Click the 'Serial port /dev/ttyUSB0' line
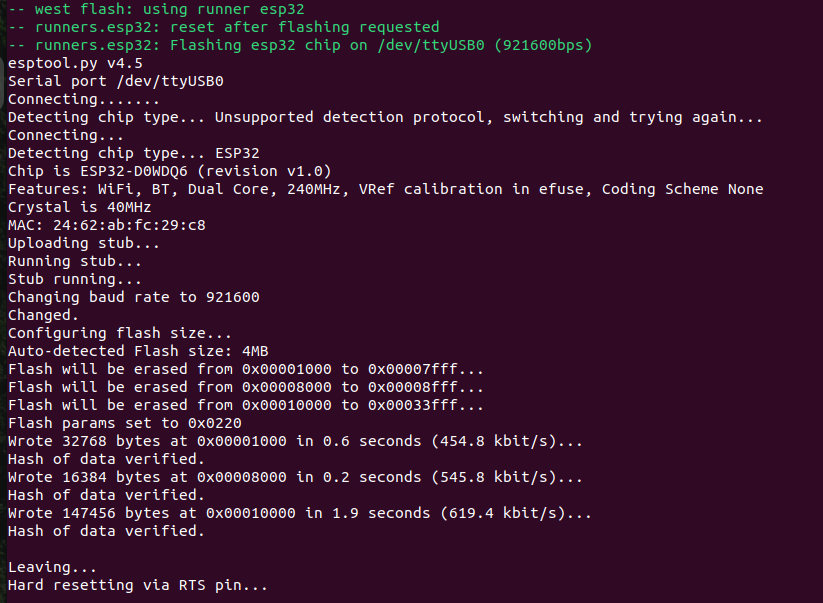 (x=115, y=81)
